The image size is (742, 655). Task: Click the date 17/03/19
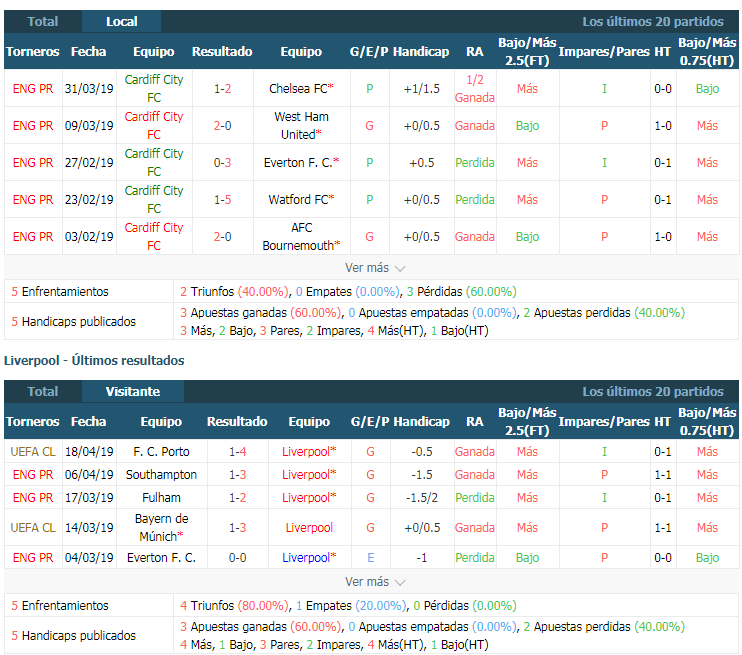pos(89,497)
